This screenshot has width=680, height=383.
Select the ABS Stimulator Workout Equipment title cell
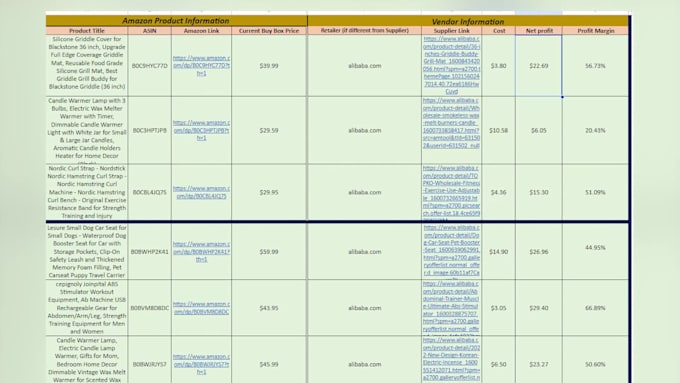(87, 308)
